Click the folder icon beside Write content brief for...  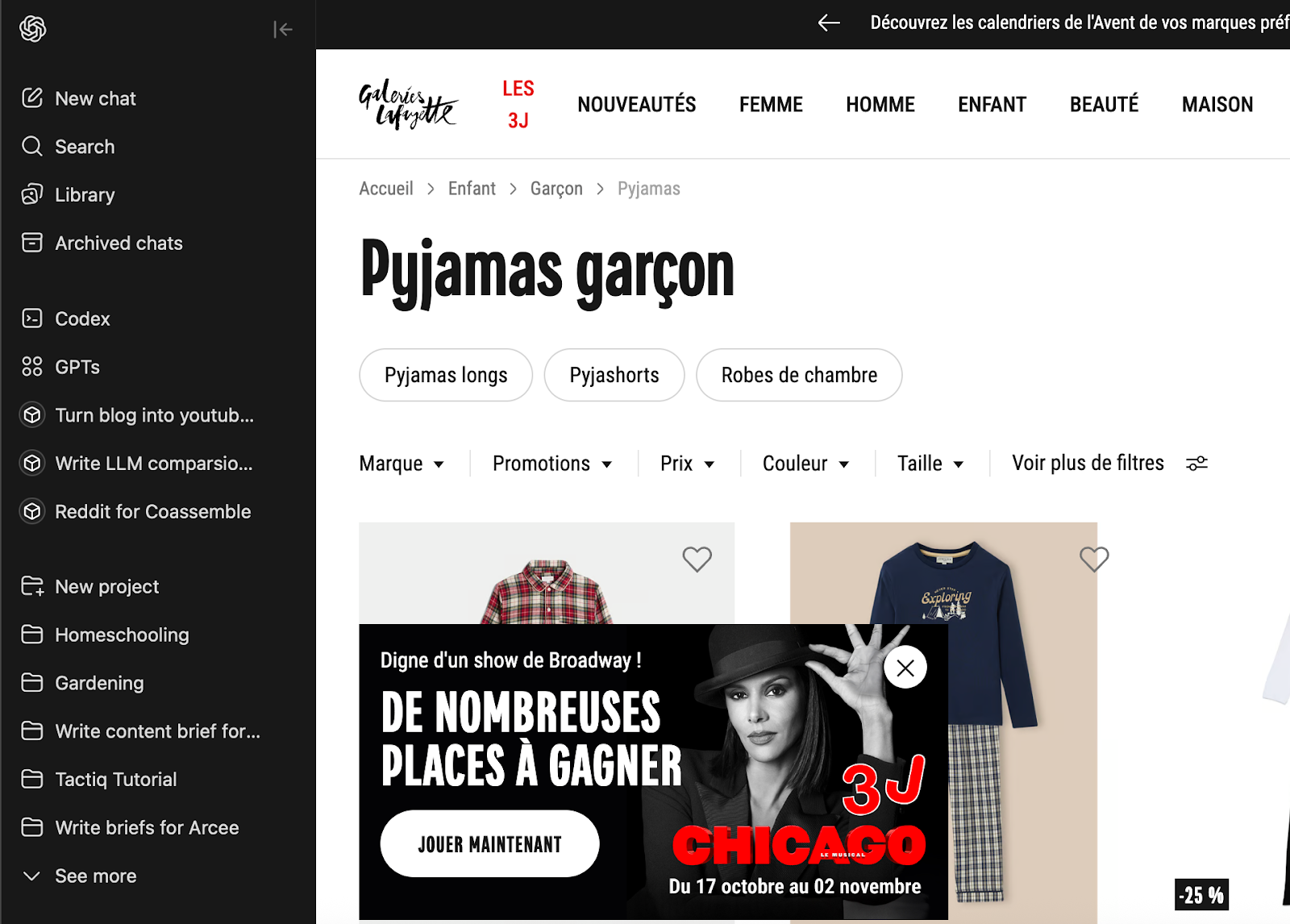point(32,731)
